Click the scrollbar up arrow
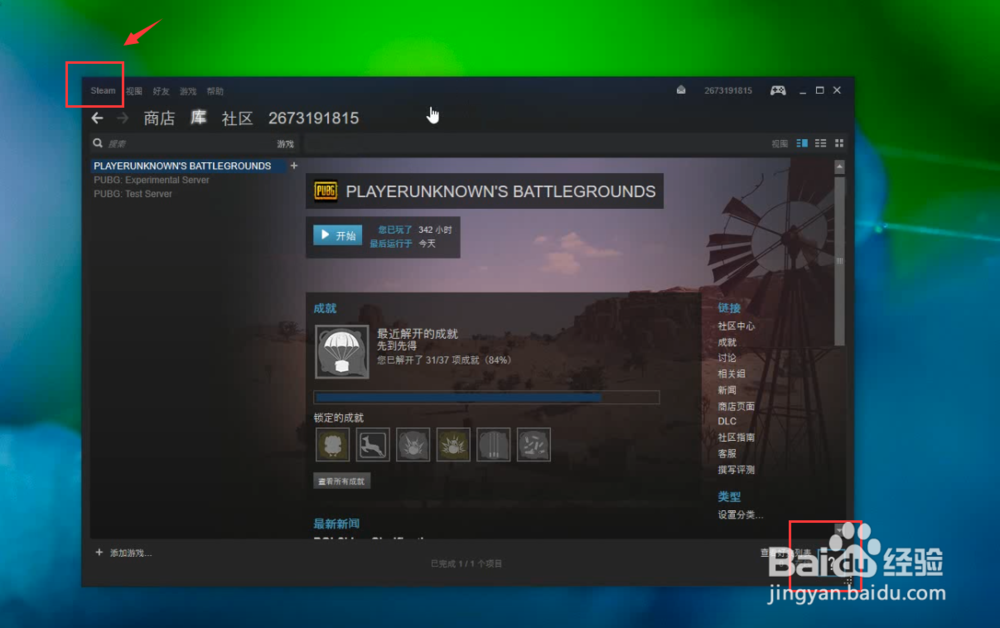 pyautogui.click(x=839, y=167)
